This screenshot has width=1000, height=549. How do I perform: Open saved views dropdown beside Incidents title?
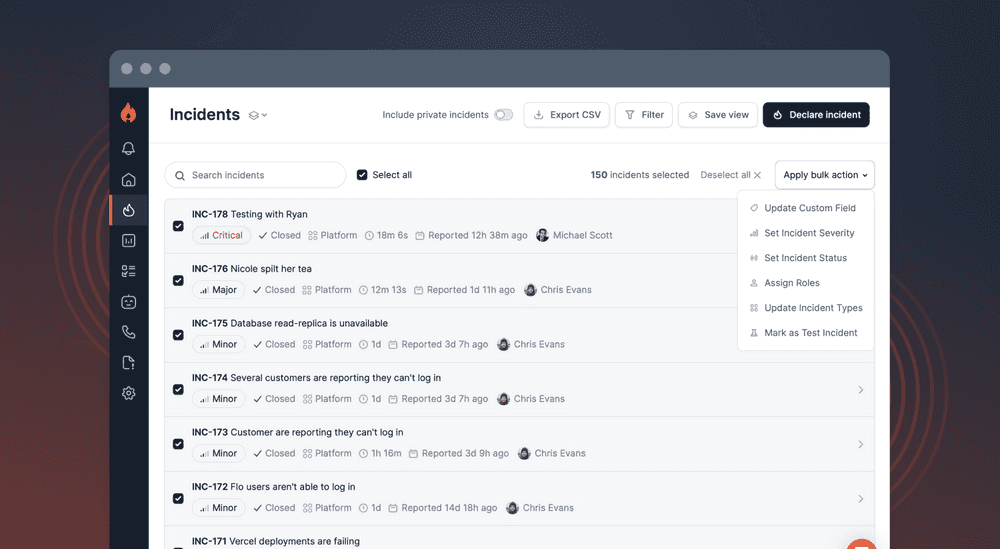[258, 115]
